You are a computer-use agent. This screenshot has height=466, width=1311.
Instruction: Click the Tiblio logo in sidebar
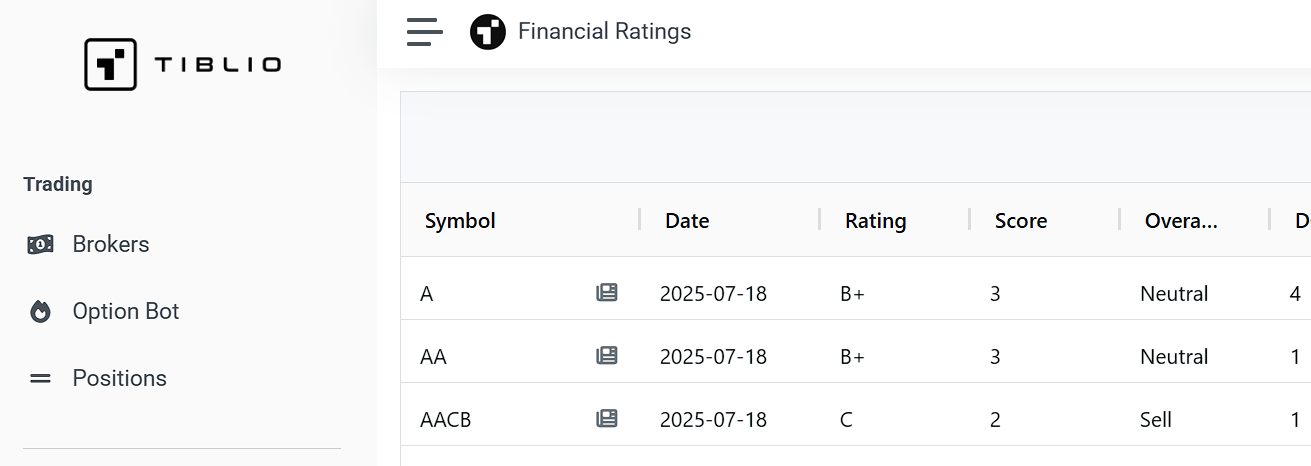pos(183,65)
